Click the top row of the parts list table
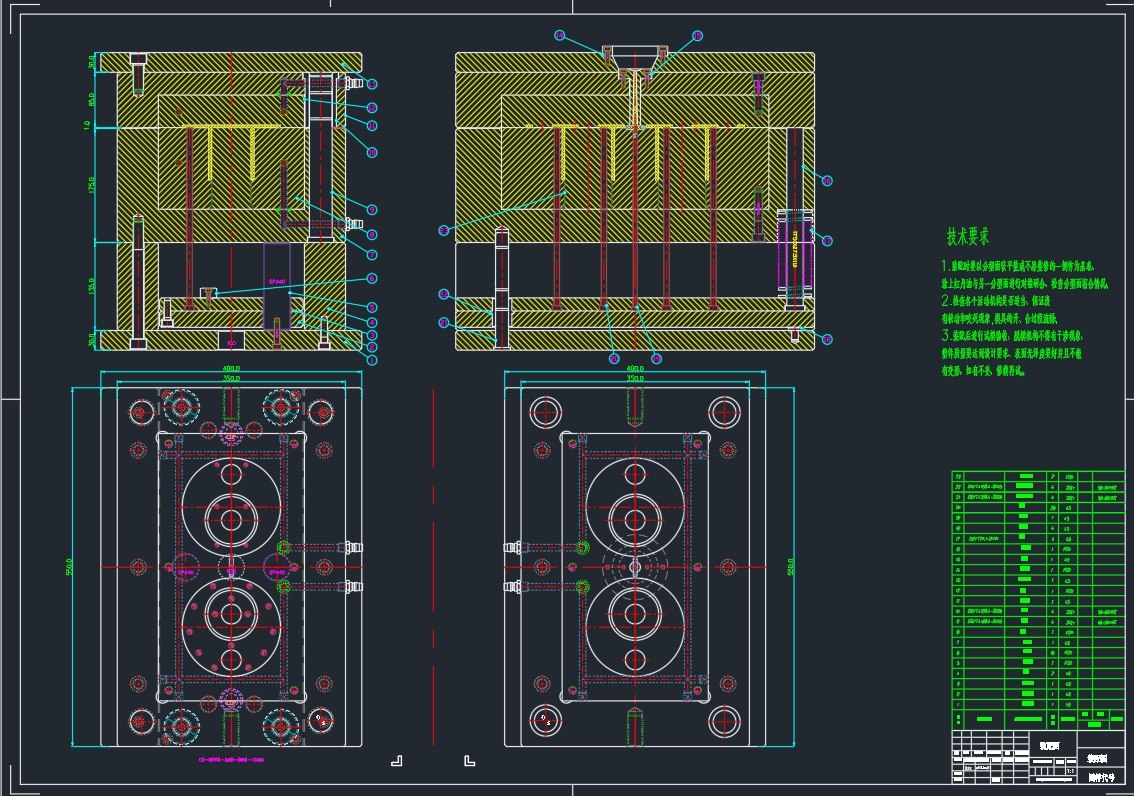The height and width of the screenshot is (796, 1134). [1038, 476]
